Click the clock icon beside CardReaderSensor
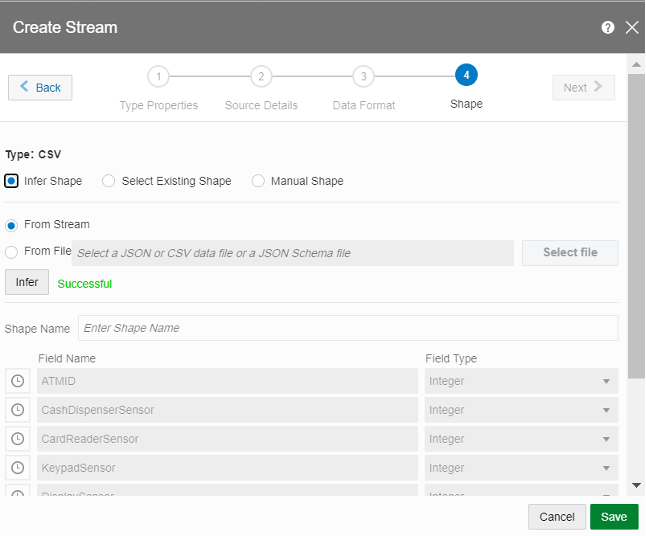The height and width of the screenshot is (536, 646). [18, 439]
